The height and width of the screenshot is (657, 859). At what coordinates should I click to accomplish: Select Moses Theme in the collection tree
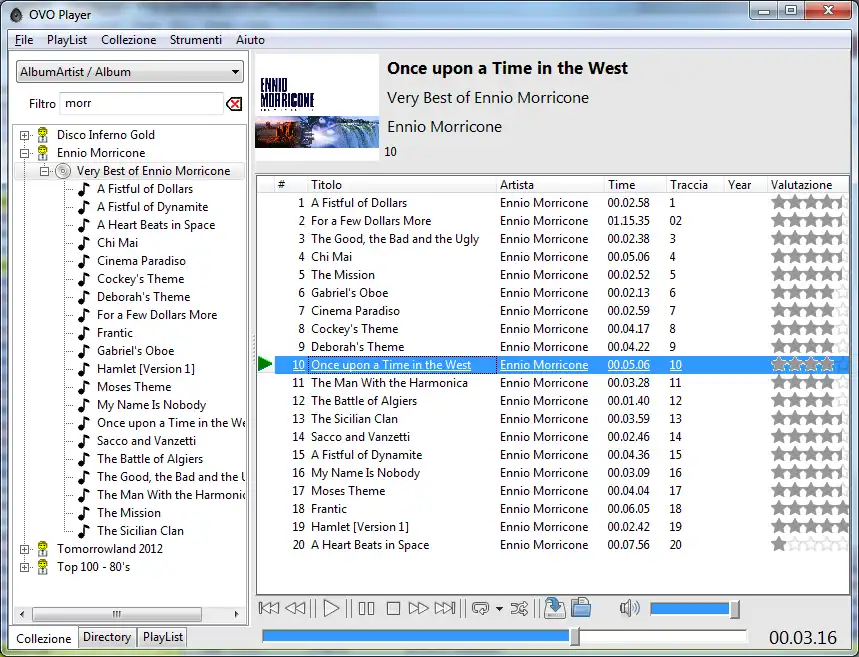click(x=134, y=387)
